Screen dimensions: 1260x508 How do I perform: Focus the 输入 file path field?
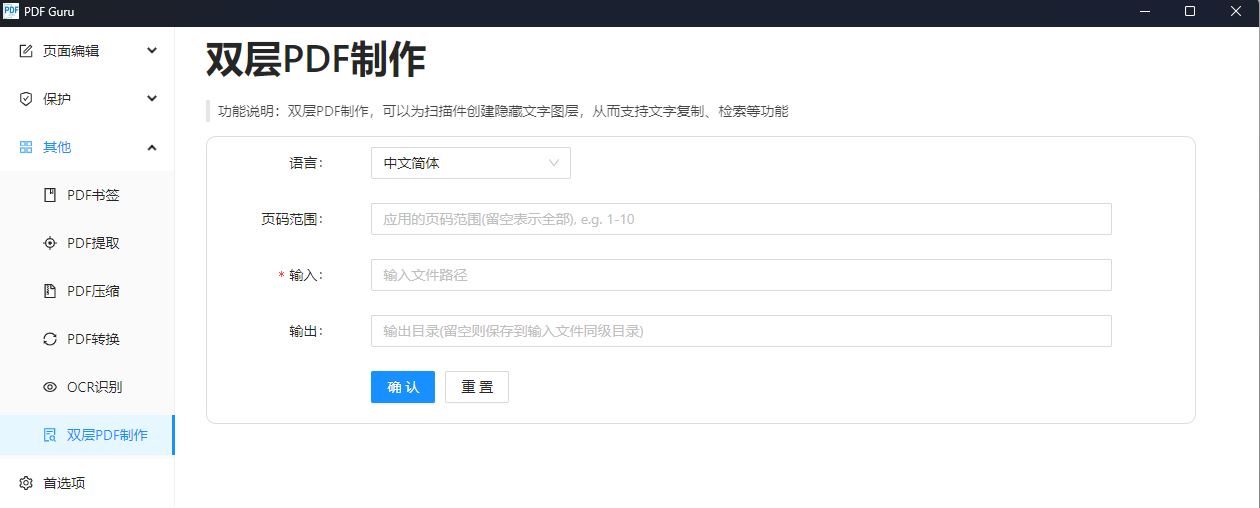(741, 275)
